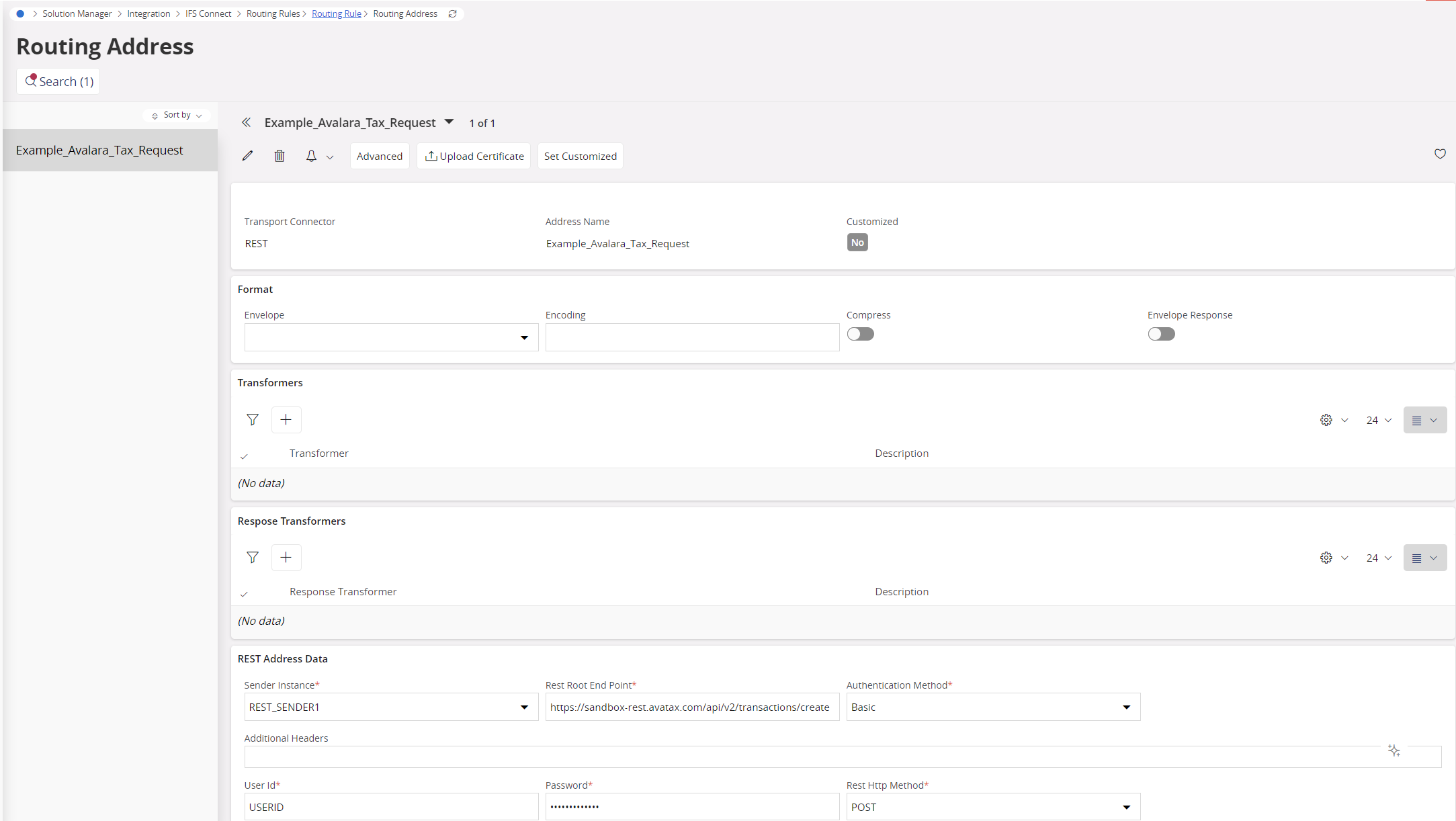Click the Rest Root End Point field
The image size is (1456, 821).
tap(692, 707)
